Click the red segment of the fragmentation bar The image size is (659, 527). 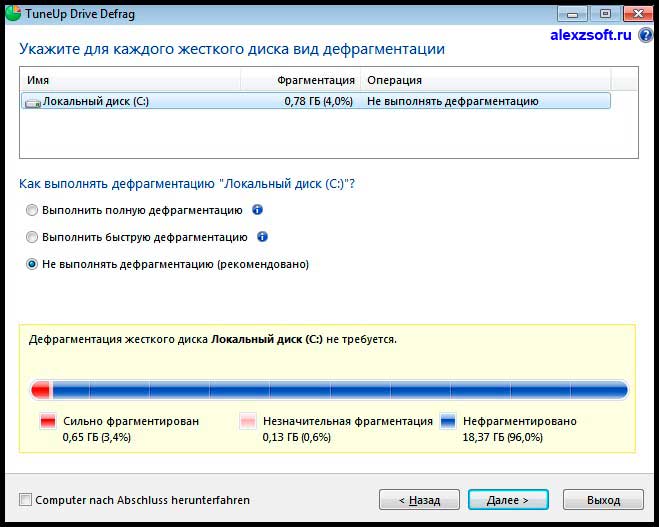(40, 390)
